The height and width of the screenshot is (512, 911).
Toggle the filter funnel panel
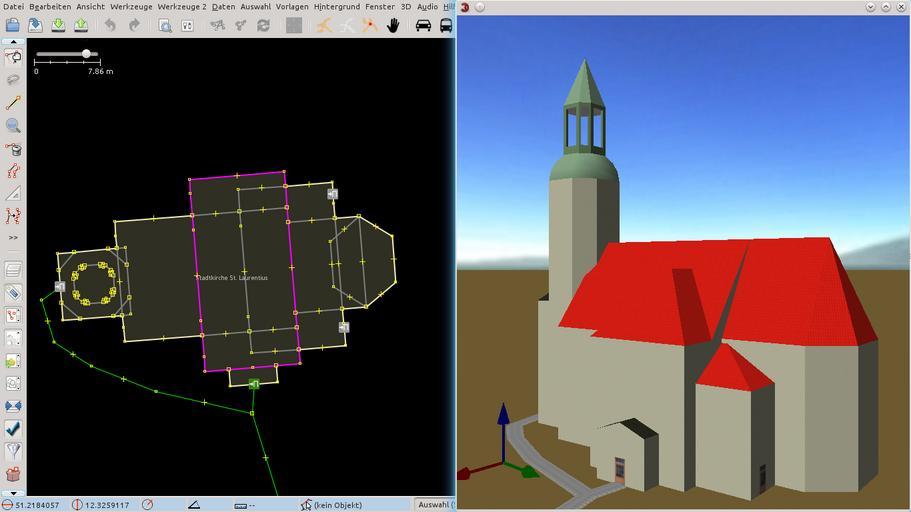(13, 451)
